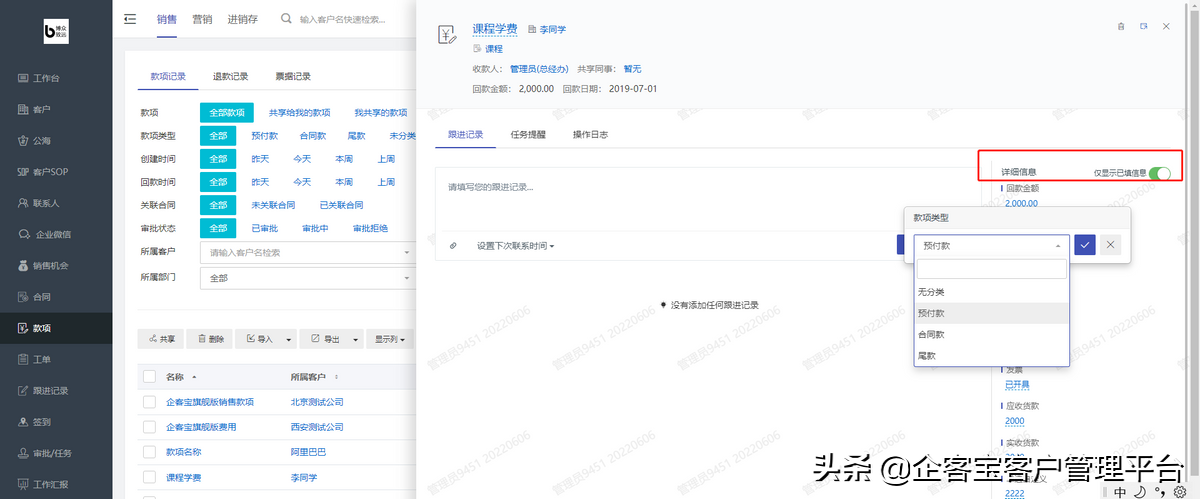Open the 所属客户 search dropdown

[x=307, y=252]
